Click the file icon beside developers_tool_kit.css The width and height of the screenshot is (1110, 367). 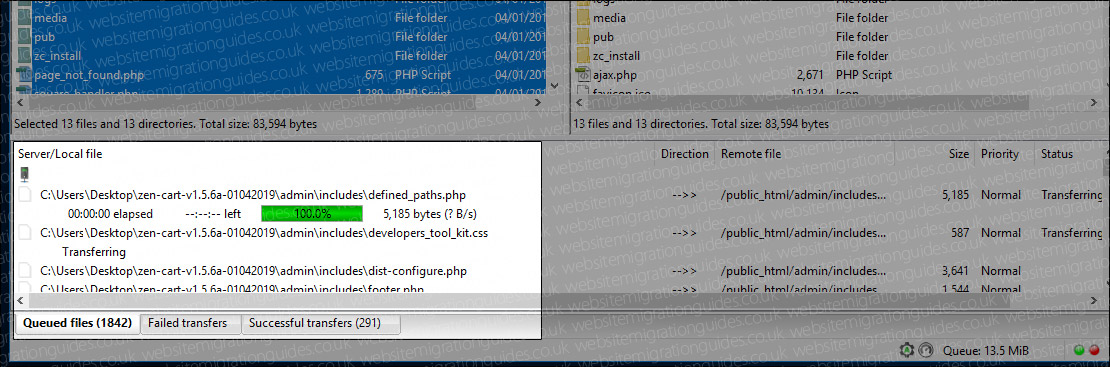(25, 232)
